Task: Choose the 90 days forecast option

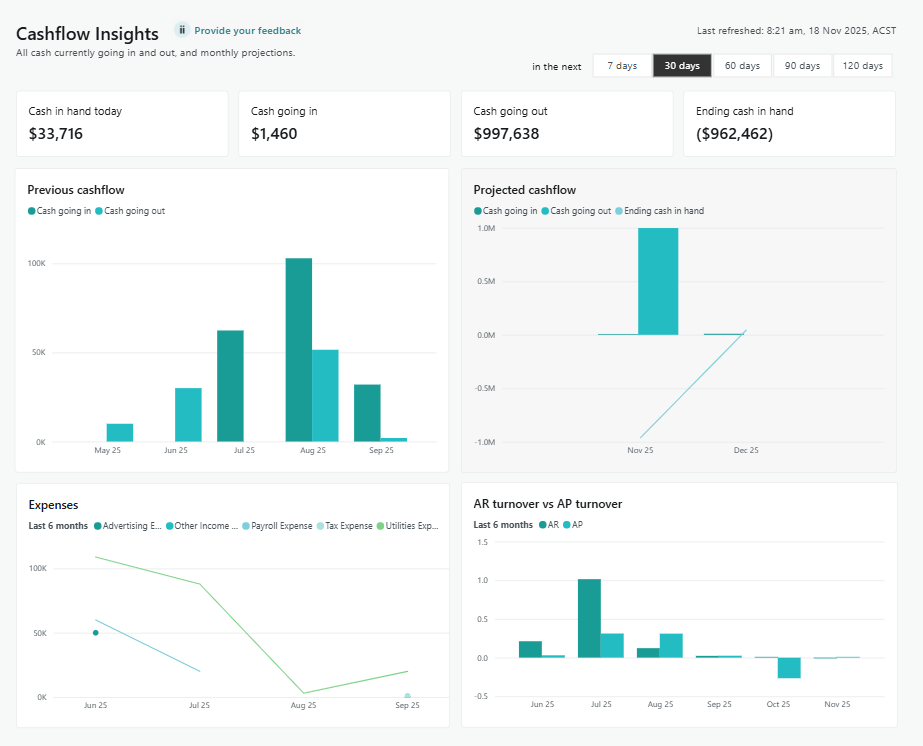Action: [x=802, y=66]
